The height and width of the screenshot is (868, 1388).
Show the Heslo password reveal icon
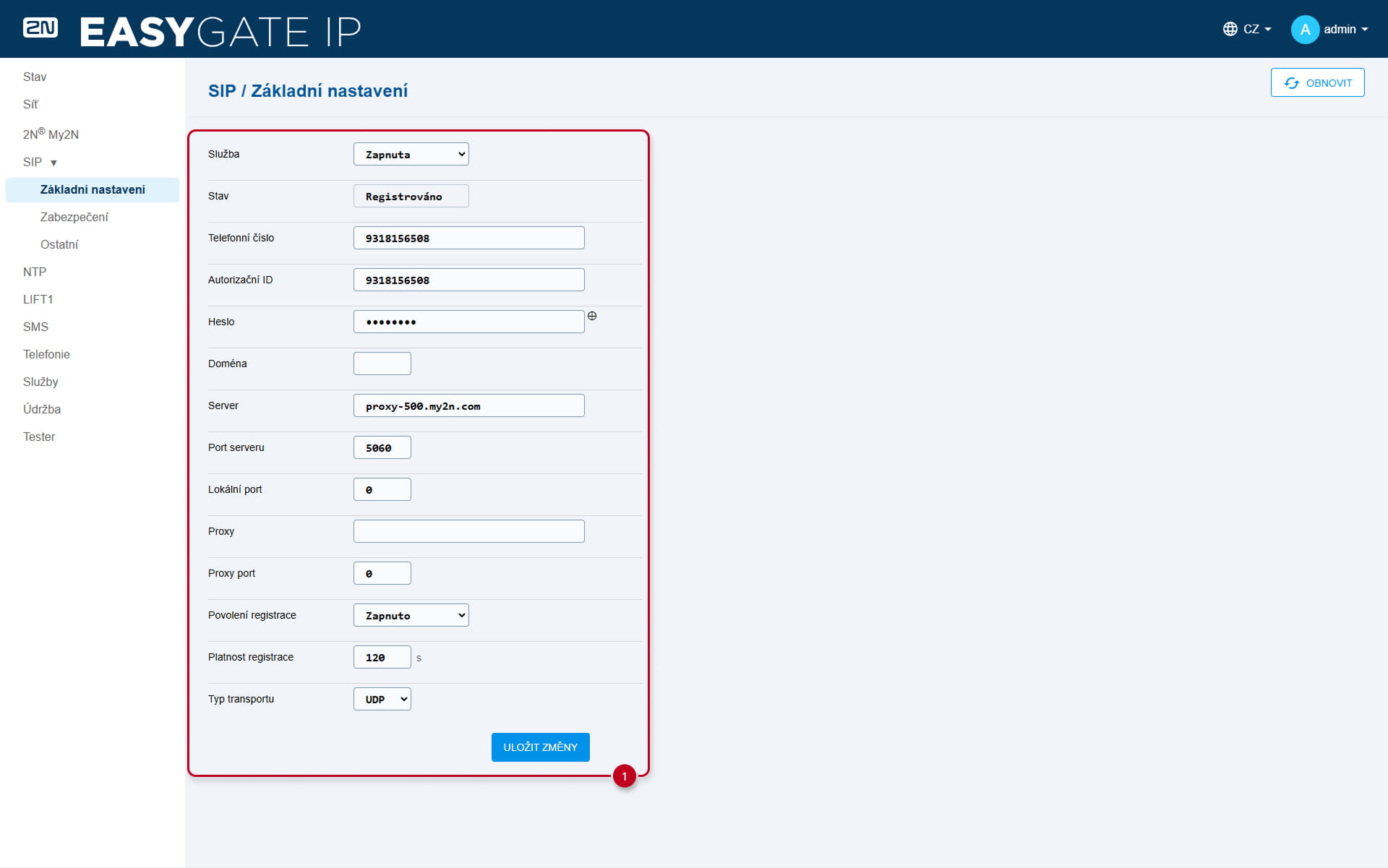(592, 316)
